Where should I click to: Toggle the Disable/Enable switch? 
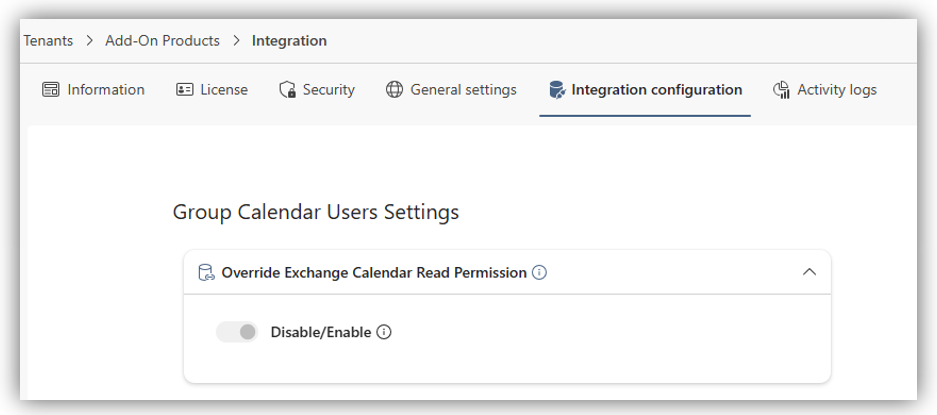[237, 332]
